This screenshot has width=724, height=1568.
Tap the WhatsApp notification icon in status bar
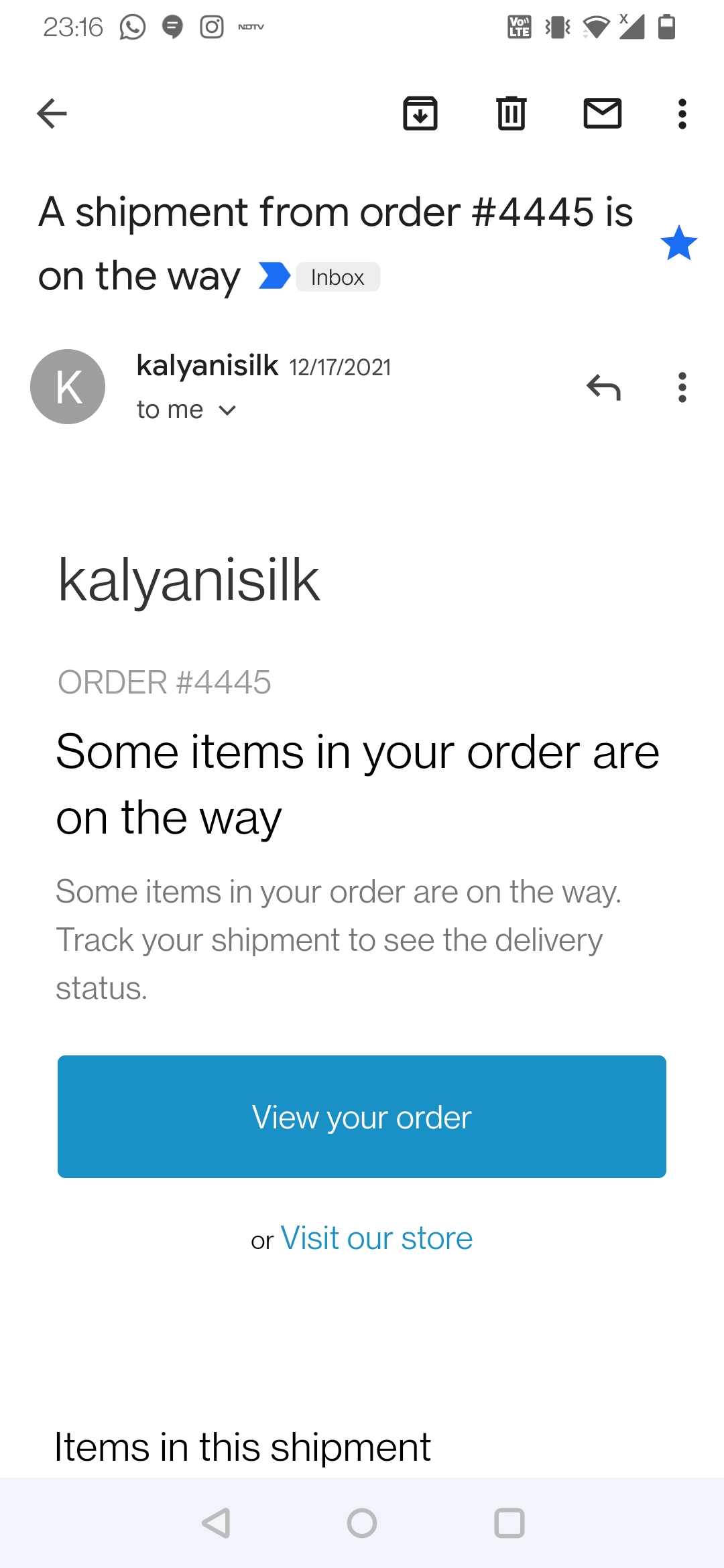click(133, 27)
